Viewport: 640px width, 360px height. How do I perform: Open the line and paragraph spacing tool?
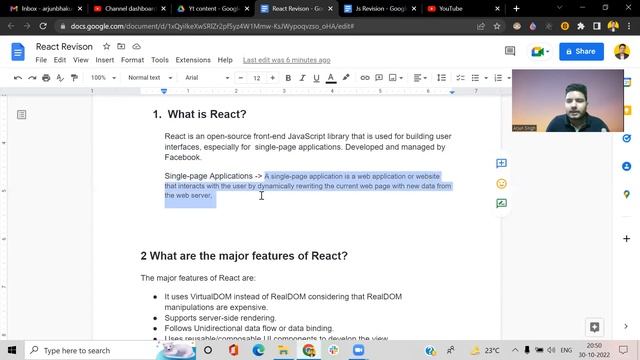[441, 78]
